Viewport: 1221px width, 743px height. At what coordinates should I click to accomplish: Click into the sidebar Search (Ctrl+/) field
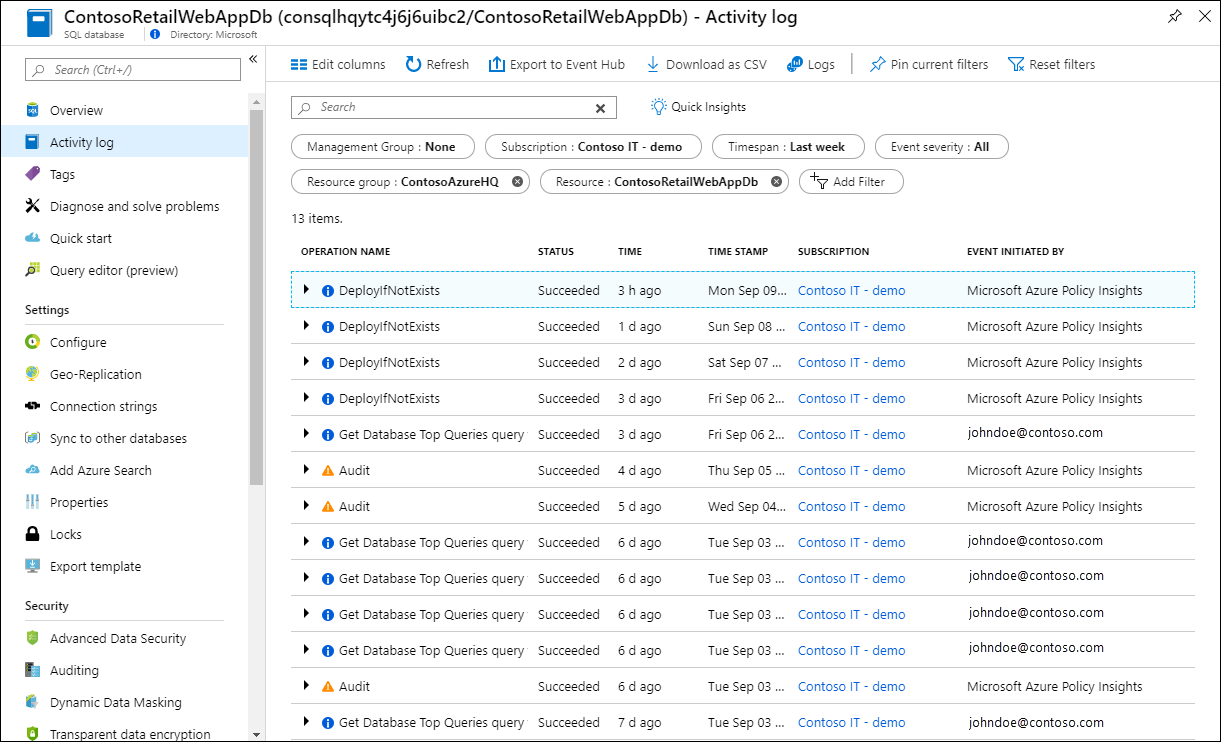pos(134,70)
